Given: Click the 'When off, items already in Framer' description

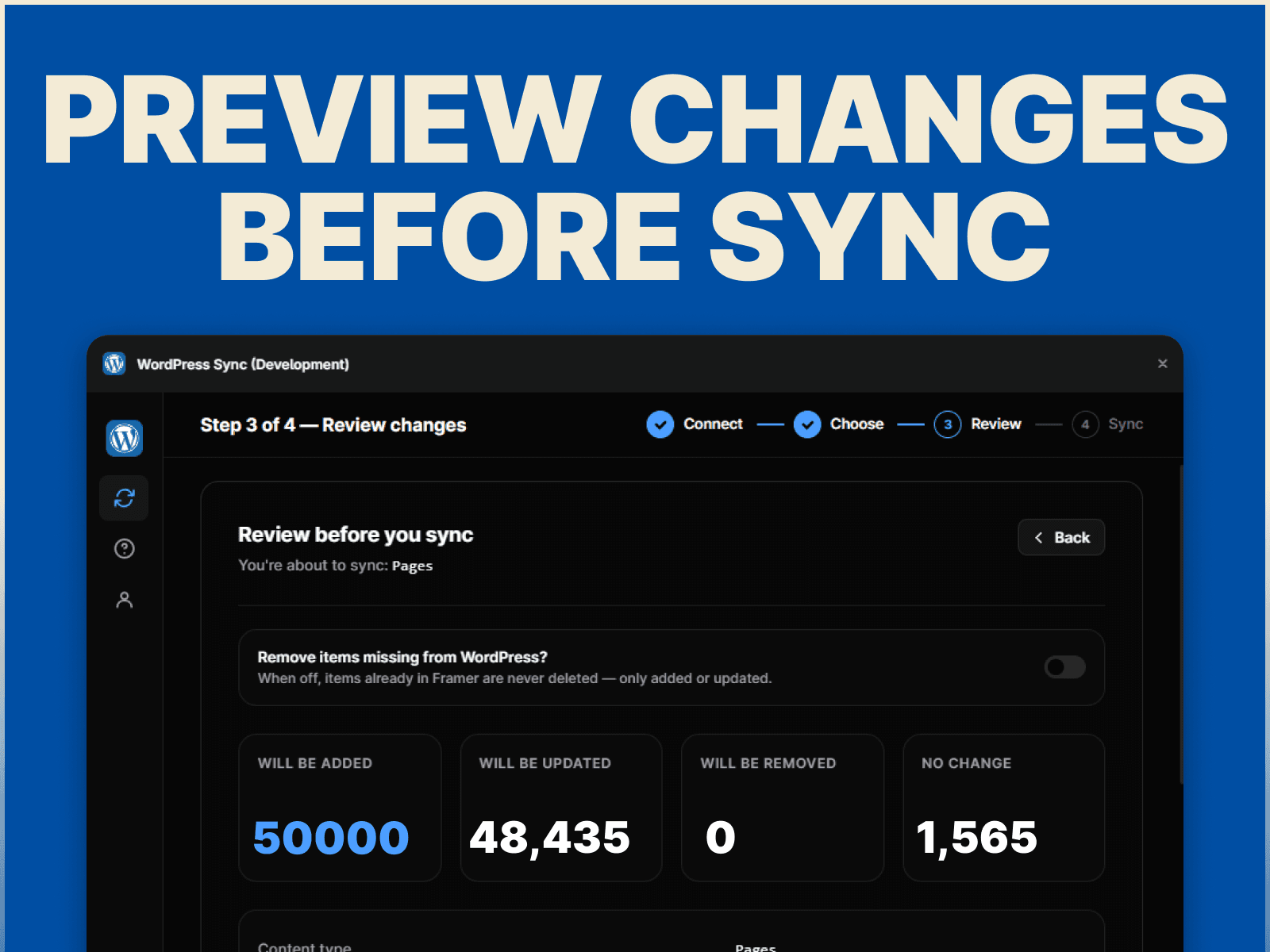Looking at the screenshot, I should click(514, 678).
